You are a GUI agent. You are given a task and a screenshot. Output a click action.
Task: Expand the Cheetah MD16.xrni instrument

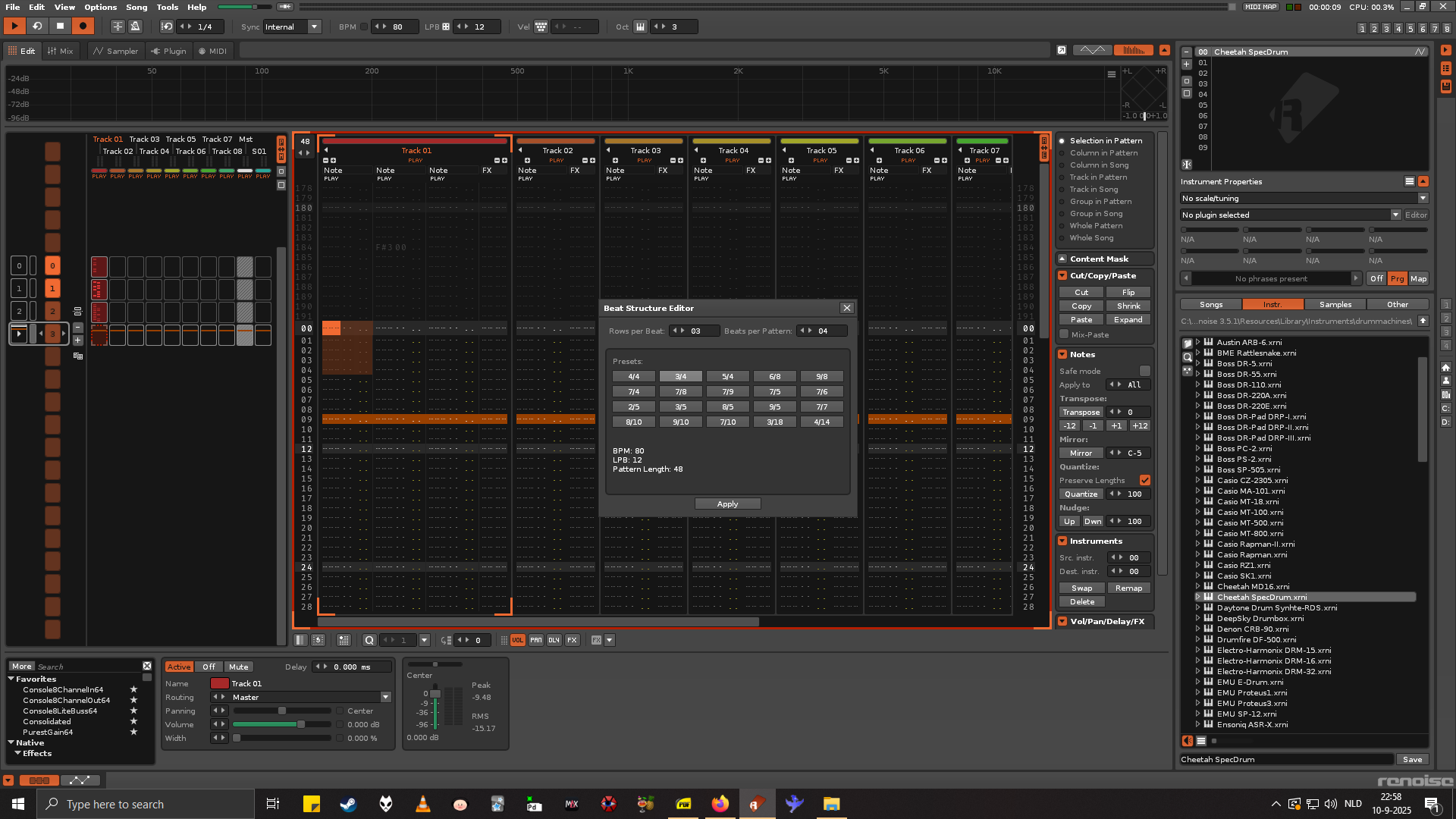click(x=1197, y=587)
